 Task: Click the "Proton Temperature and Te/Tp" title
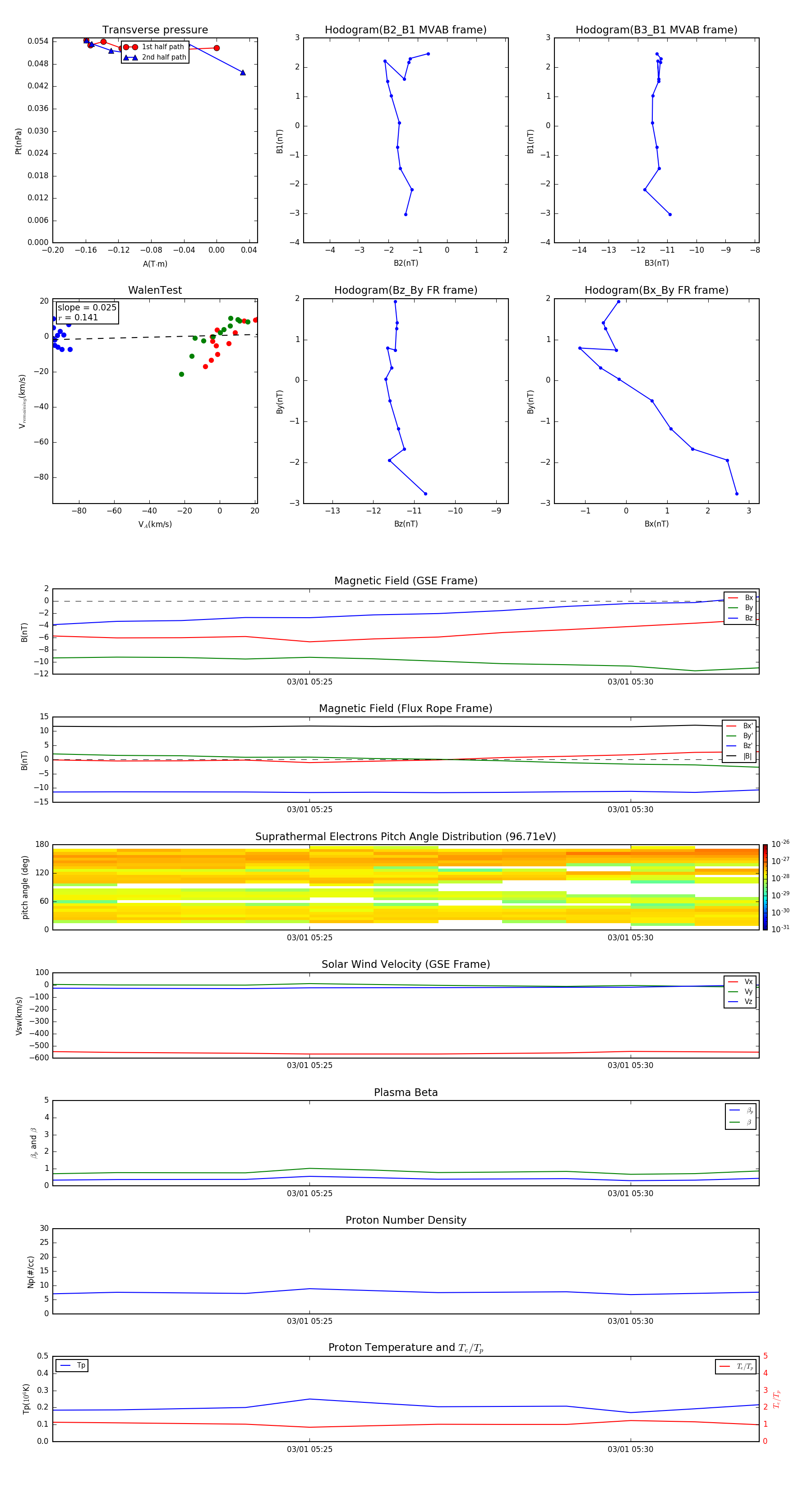[406, 1348]
